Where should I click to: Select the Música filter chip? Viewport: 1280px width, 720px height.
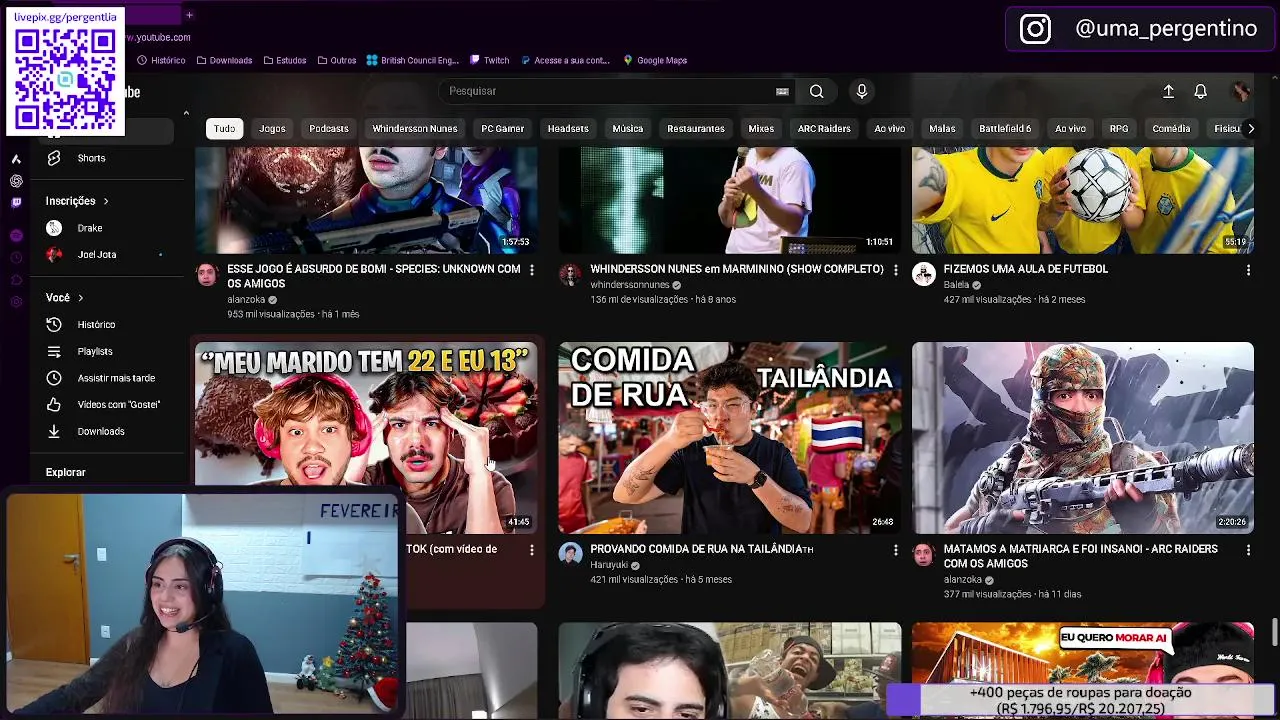pos(628,129)
